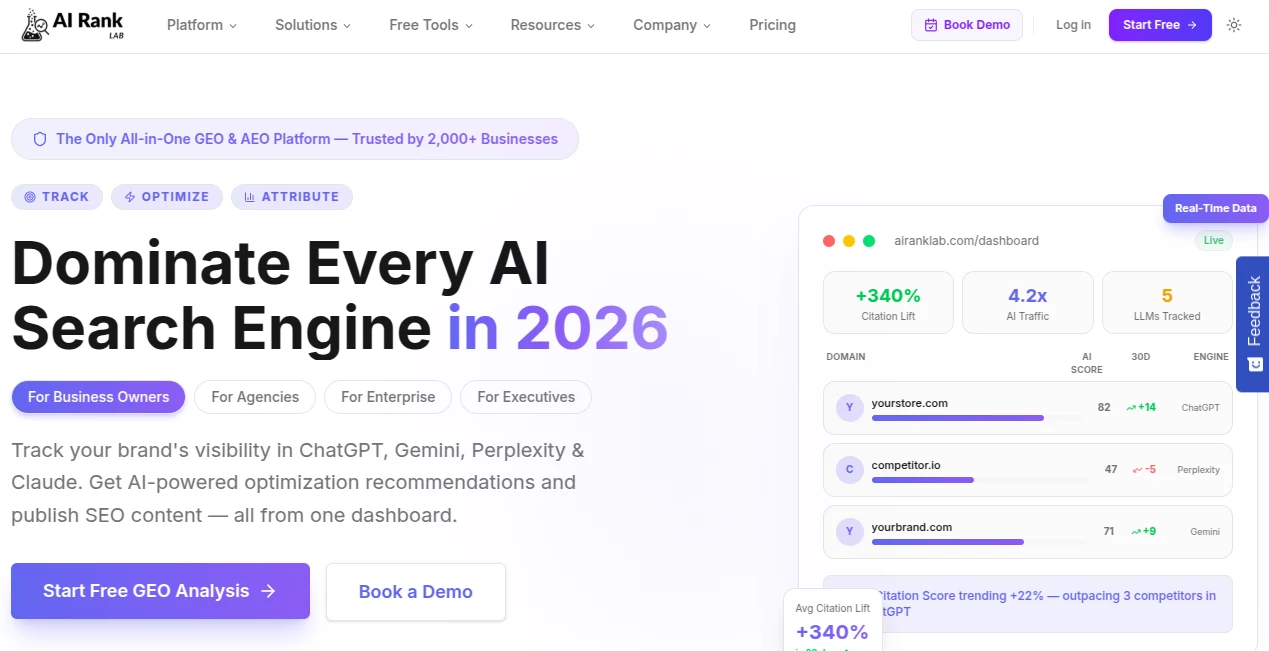
Task: Click the +9 upward trend indicator
Action: pyautogui.click(x=1143, y=532)
